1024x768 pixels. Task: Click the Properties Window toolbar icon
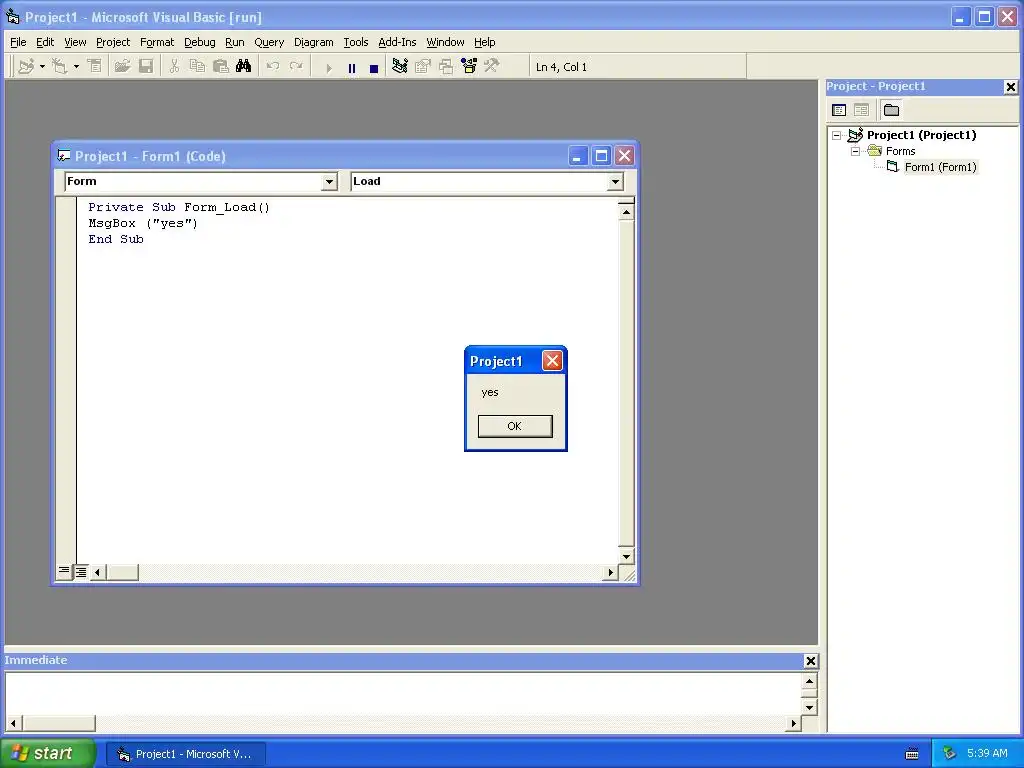coord(423,67)
